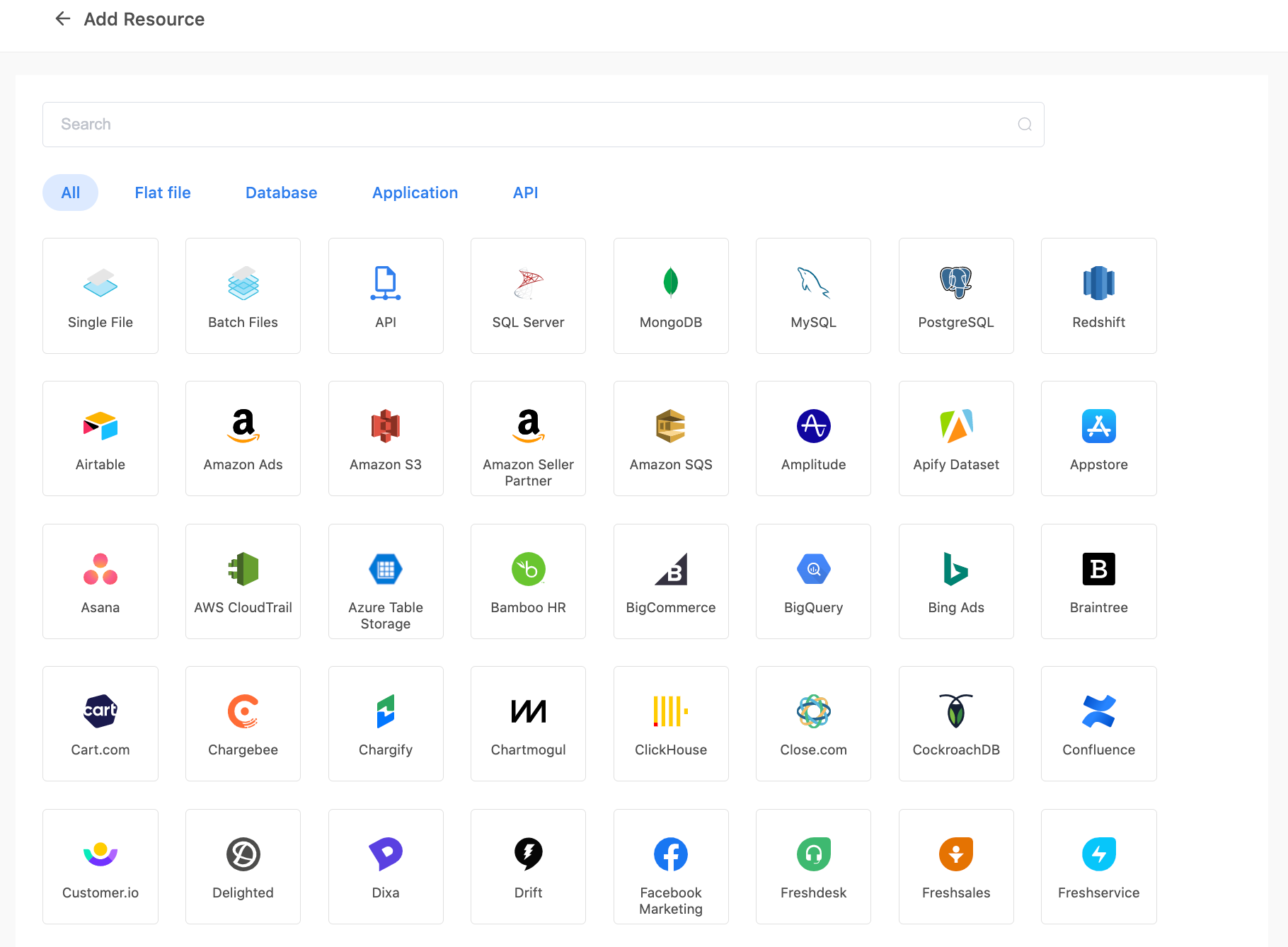Screen dimensions: 1288x947
Task: Focus the Search input field
Action: 543,125
